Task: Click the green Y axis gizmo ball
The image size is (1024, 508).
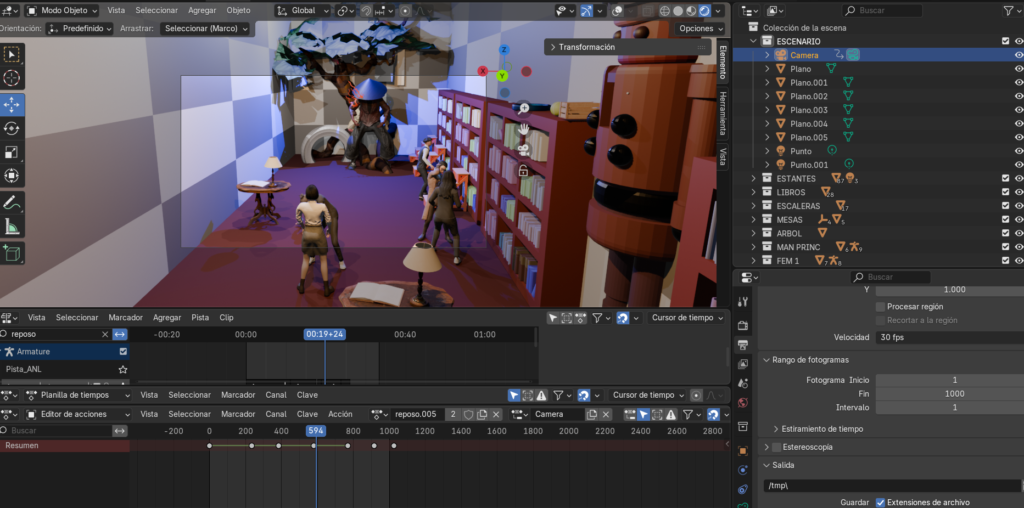Action: pyautogui.click(x=503, y=75)
